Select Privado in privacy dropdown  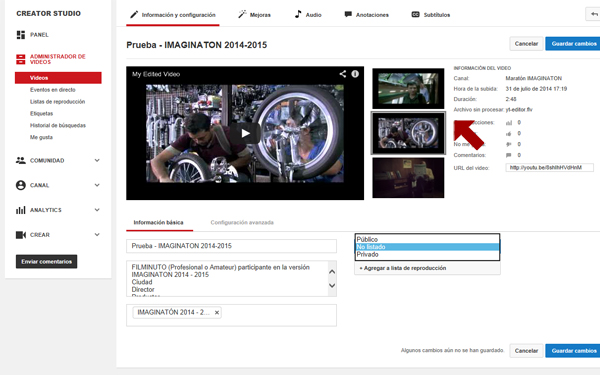(x=427, y=254)
